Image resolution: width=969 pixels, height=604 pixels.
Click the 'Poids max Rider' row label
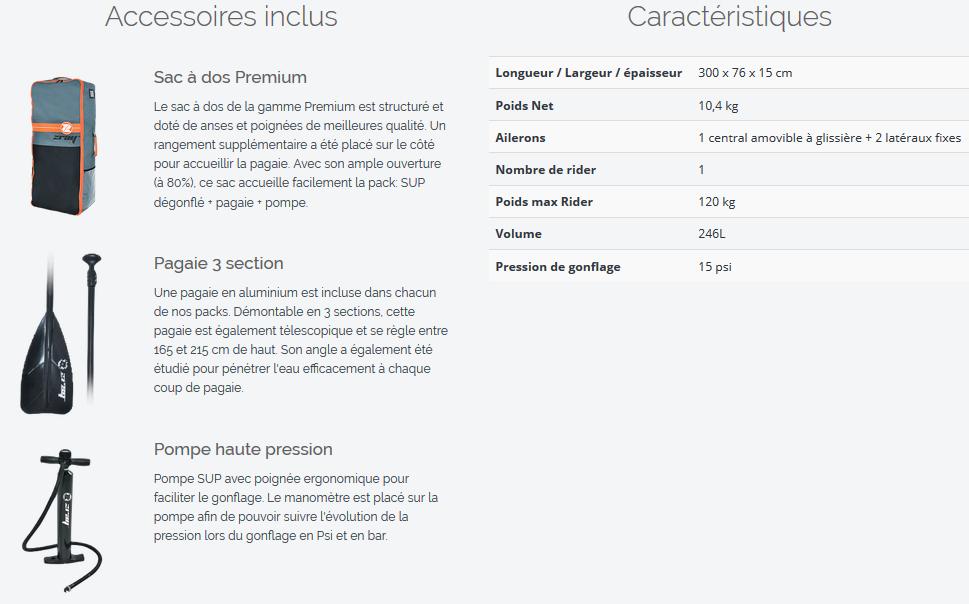(544, 202)
